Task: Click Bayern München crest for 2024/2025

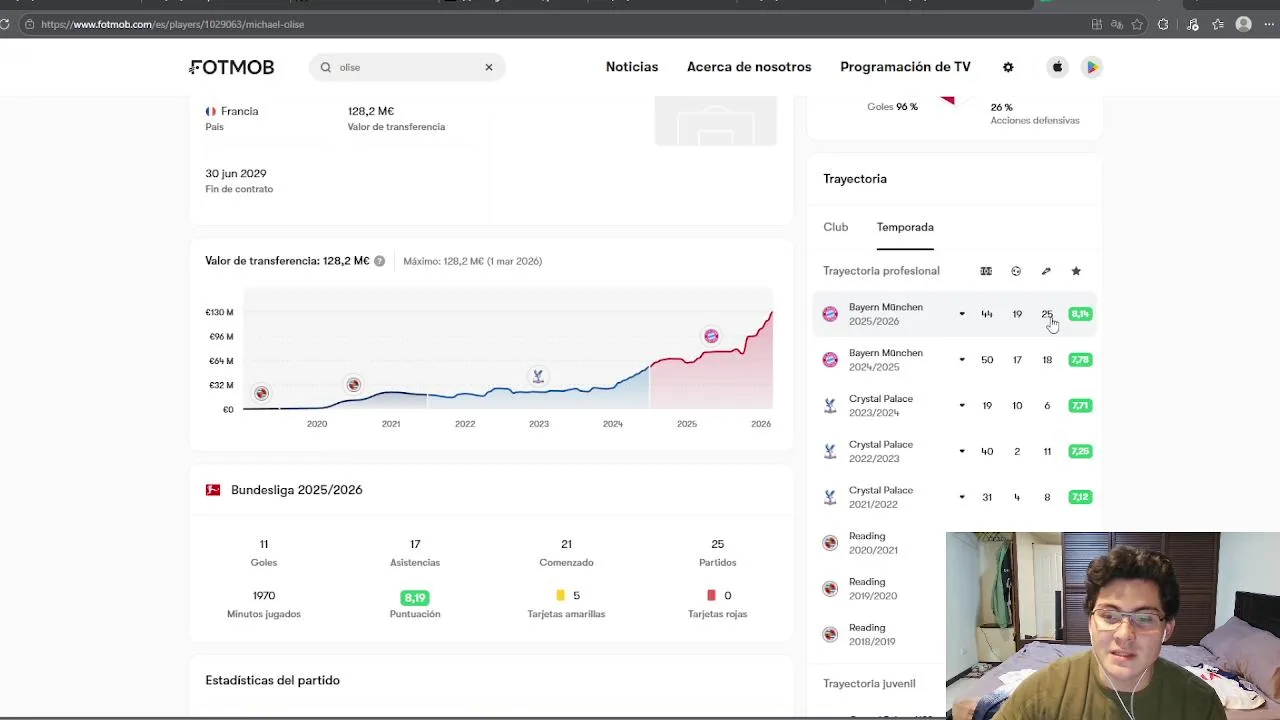Action: [x=830, y=360]
